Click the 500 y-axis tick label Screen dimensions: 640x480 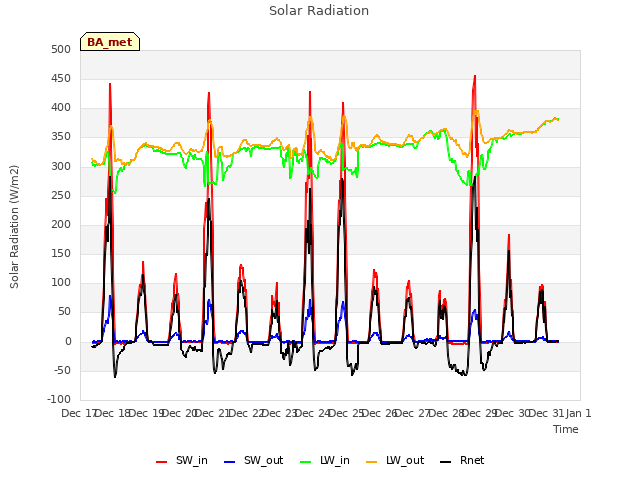coord(61,49)
